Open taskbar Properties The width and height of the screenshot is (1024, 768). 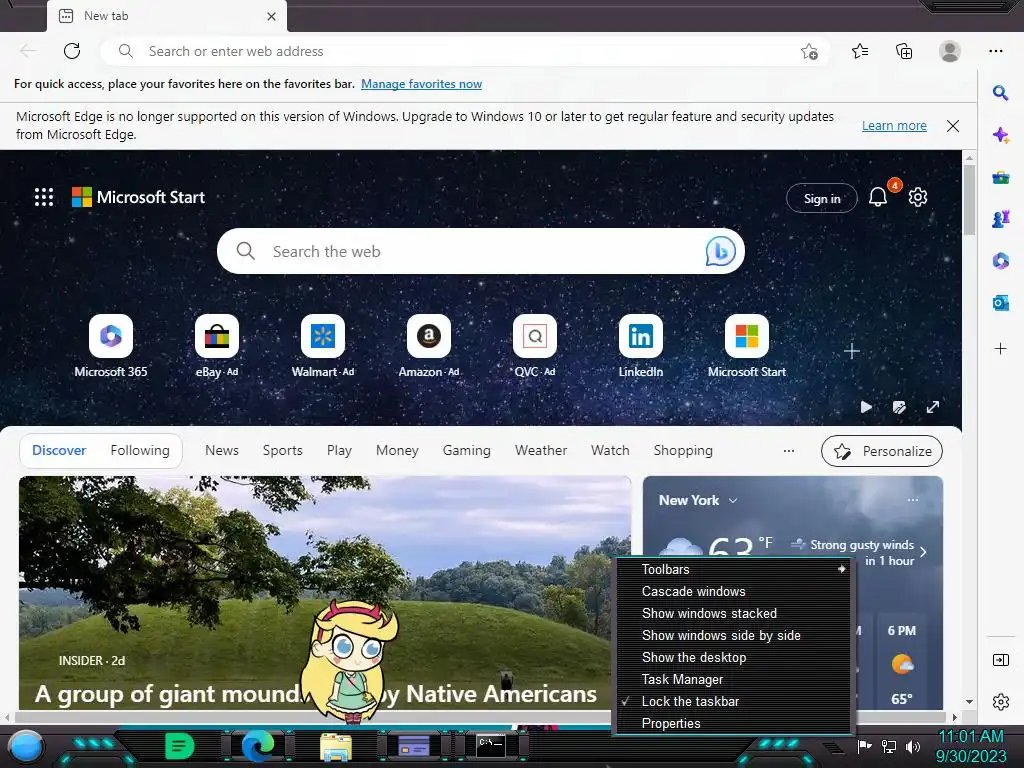(x=735, y=724)
